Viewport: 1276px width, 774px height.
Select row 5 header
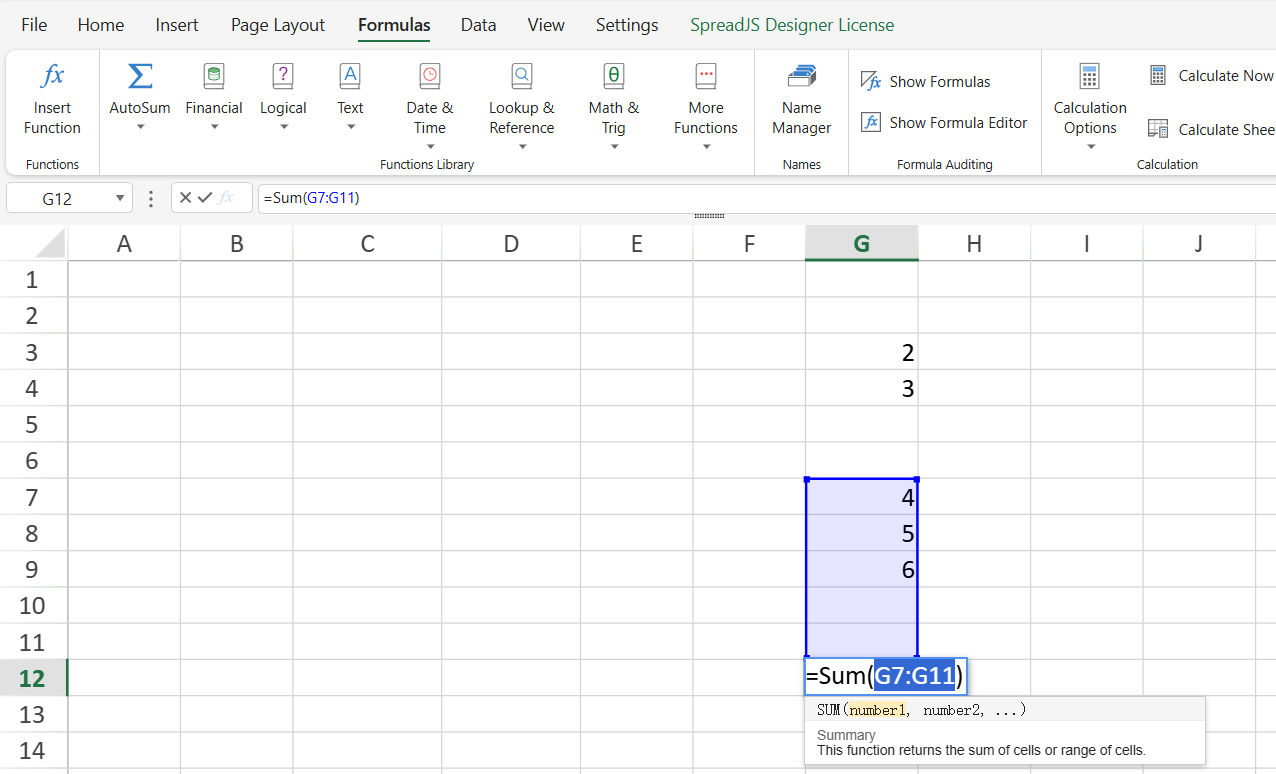[x=33, y=425]
